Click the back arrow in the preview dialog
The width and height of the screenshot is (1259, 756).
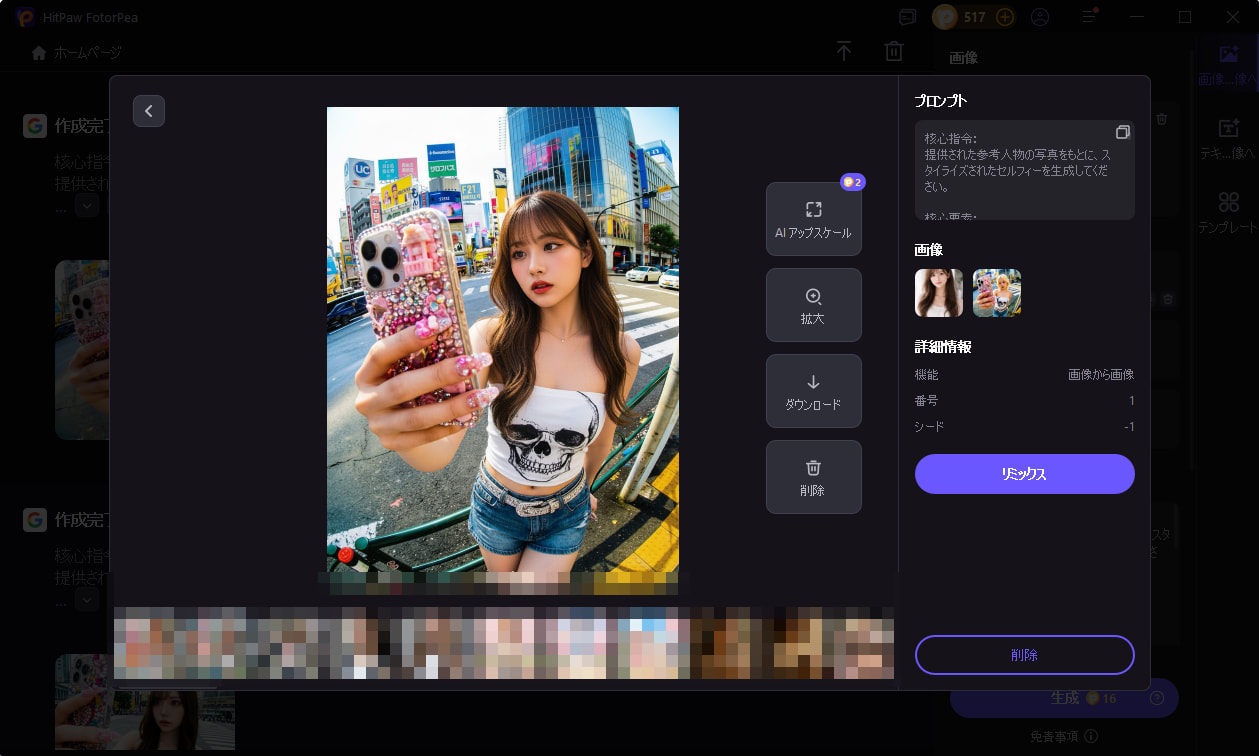149,111
